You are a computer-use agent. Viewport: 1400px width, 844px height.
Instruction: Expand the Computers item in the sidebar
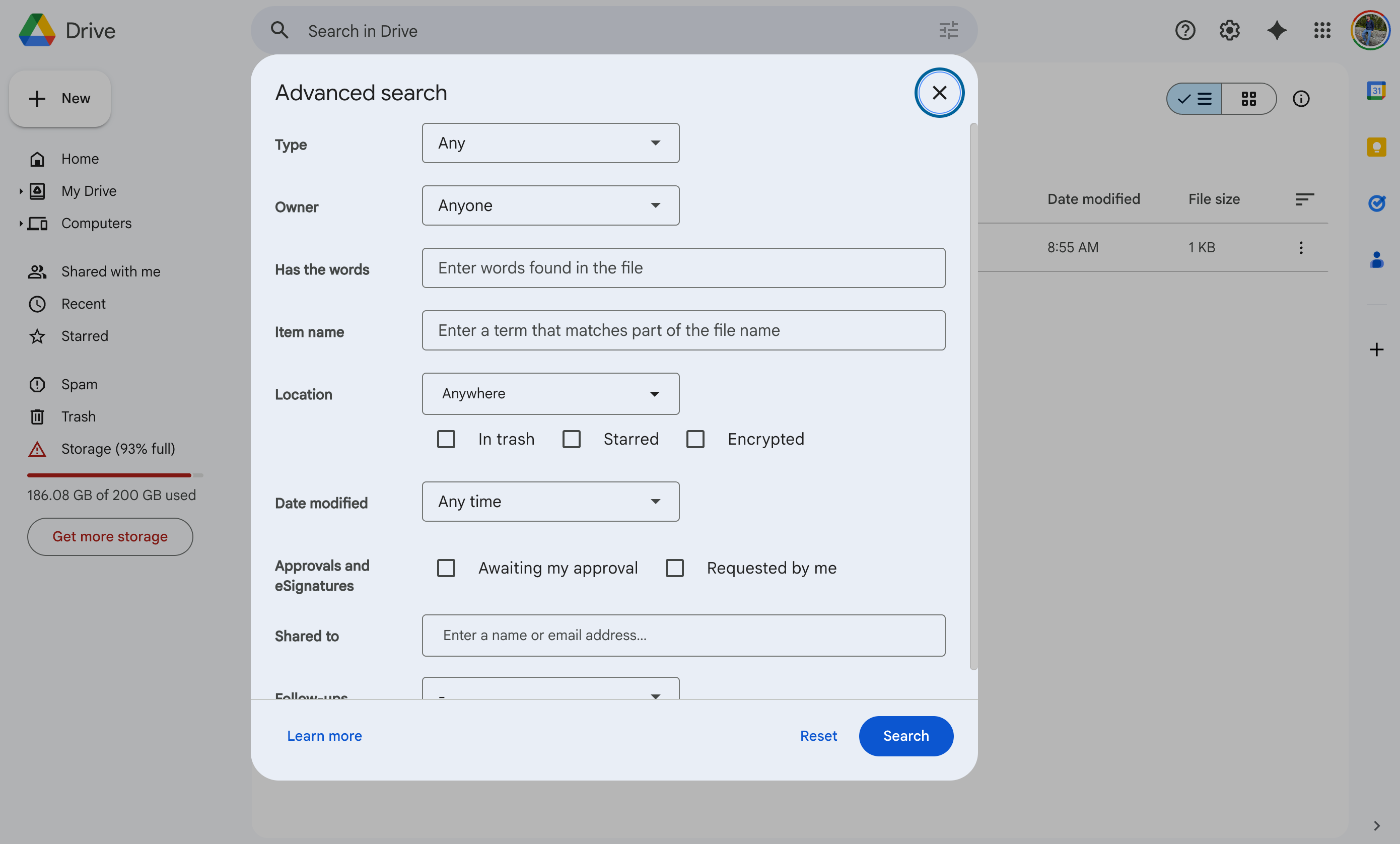tap(21, 223)
